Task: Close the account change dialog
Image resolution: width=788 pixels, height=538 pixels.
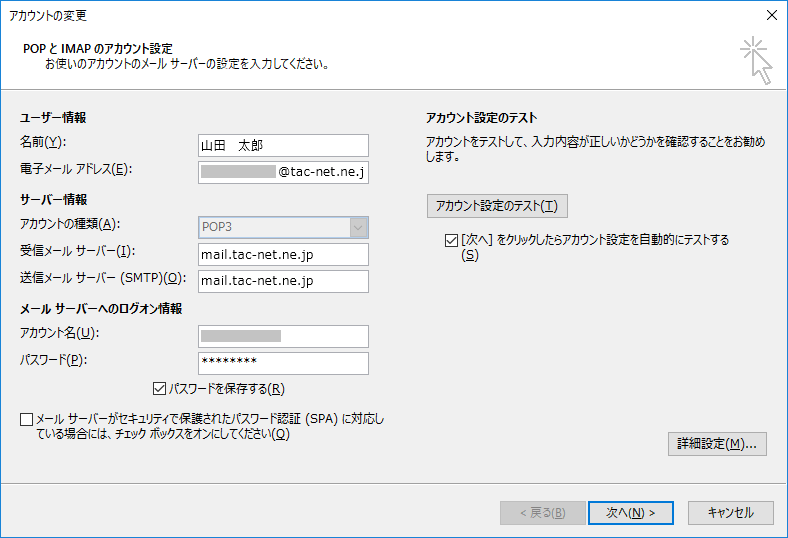Action: [x=772, y=15]
